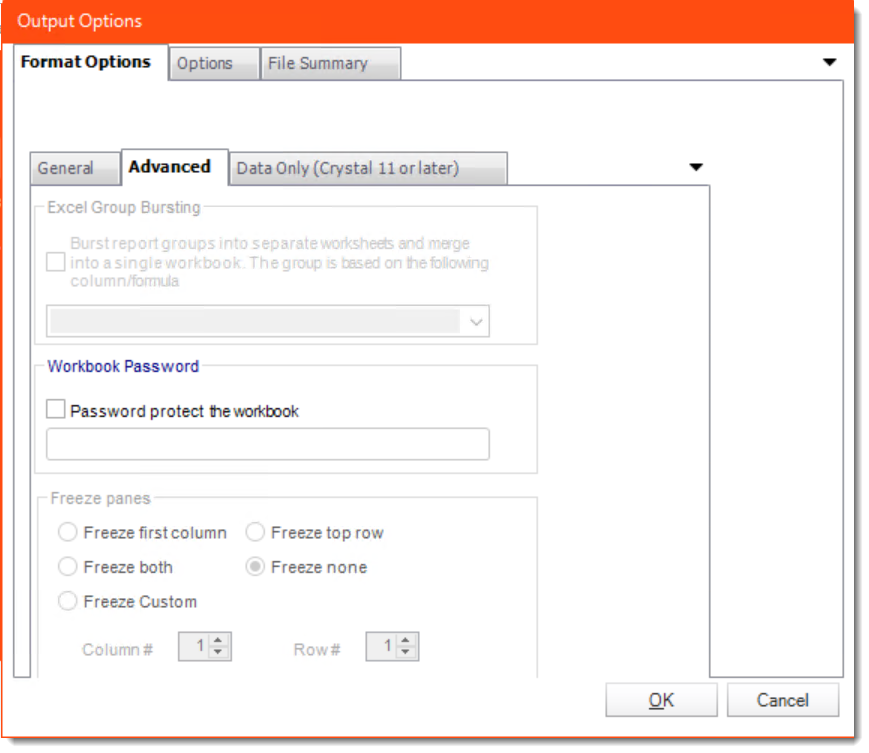Select "Freeze first column" option
Viewport: 869px width, 753px height.
tap(67, 533)
